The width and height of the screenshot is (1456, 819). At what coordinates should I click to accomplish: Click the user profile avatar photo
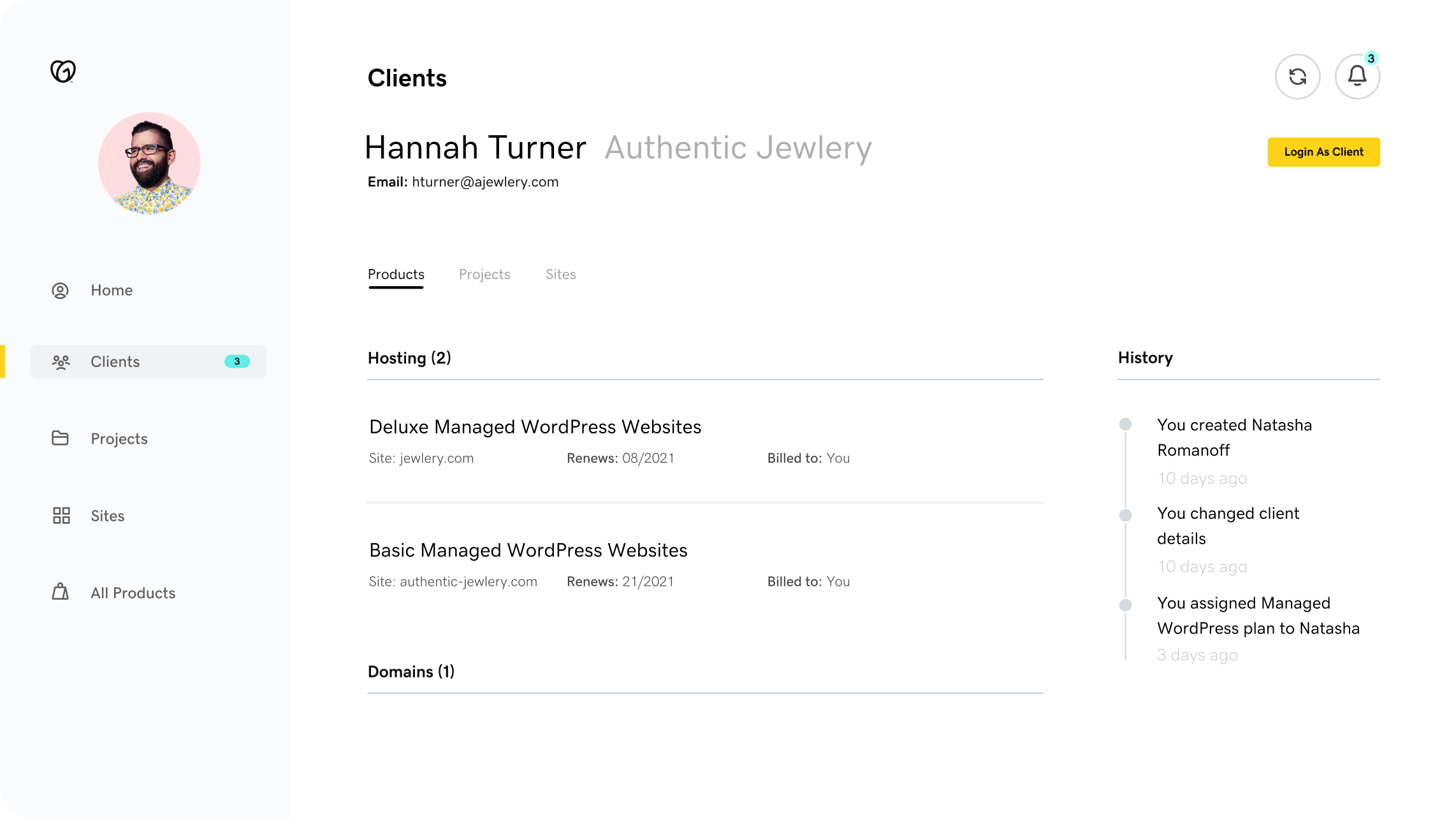coord(149,163)
